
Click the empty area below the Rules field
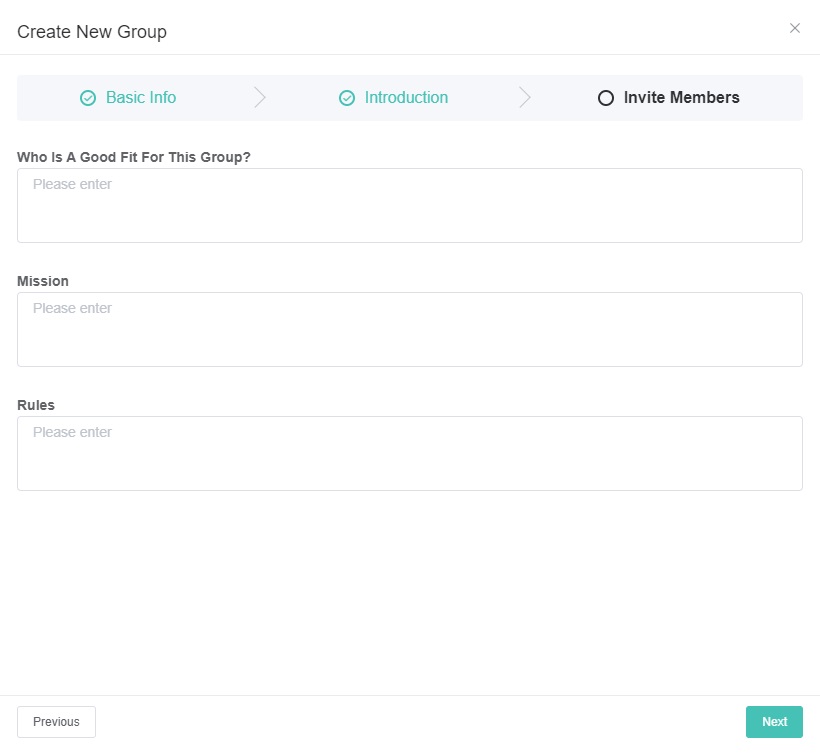tap(410, 590)
